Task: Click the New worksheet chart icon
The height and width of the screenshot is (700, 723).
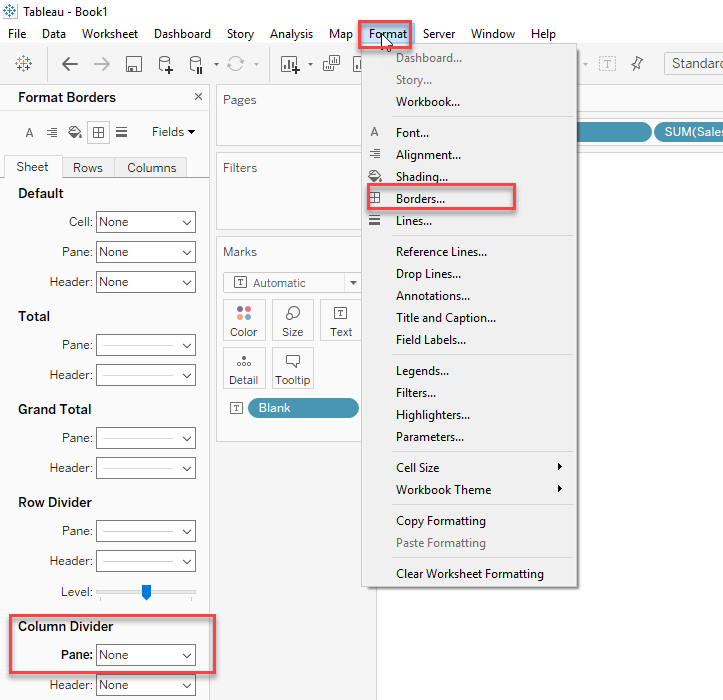Action: pos(290,65)
